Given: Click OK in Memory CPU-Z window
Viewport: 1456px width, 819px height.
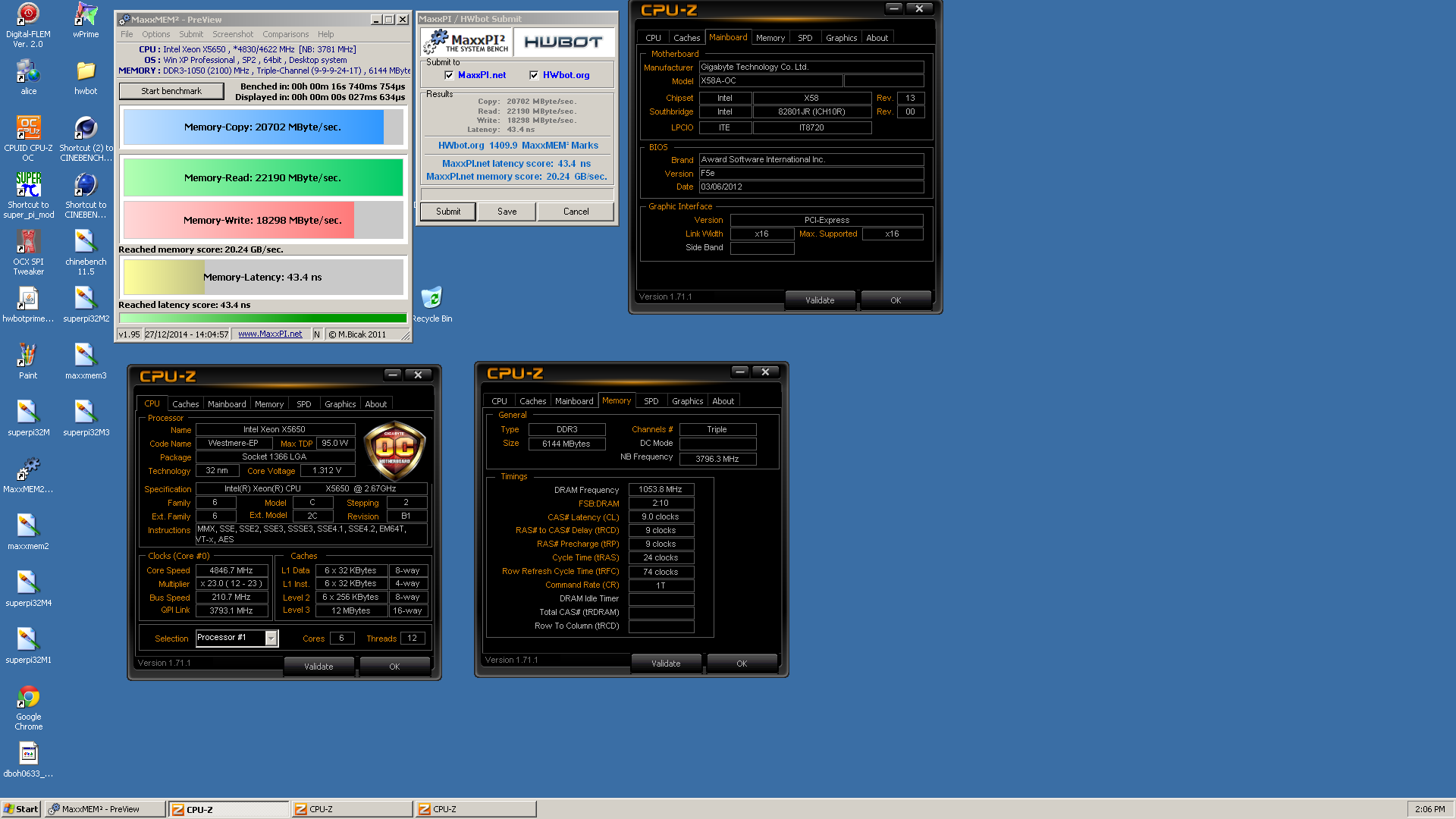Looking at the screenshot, I should click(x=742, y=664).
